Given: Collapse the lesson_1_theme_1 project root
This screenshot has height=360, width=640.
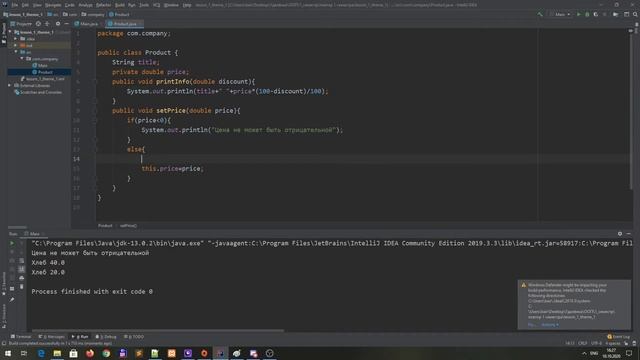Looking at the screenshot, I should tap(10, 32).
